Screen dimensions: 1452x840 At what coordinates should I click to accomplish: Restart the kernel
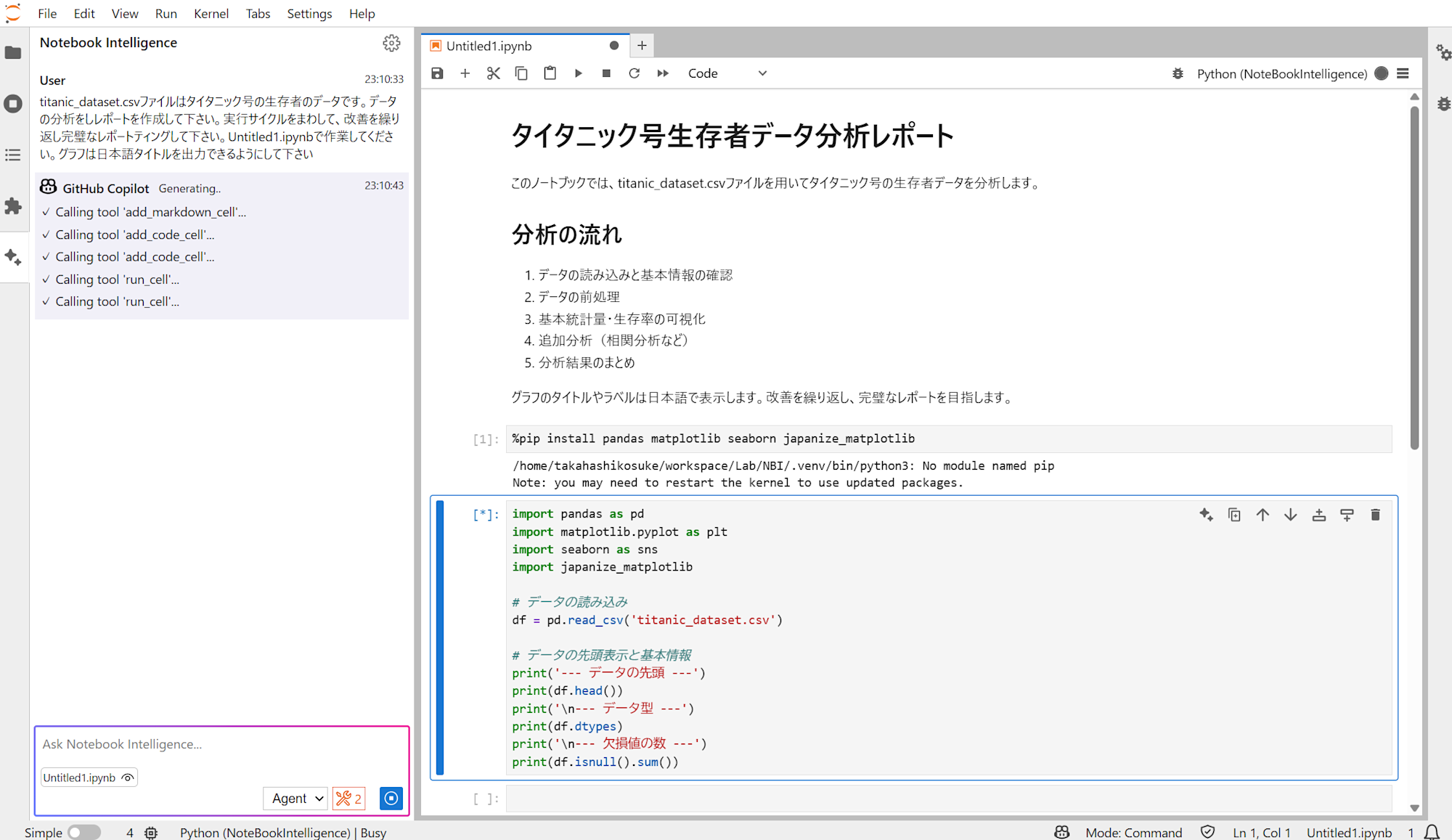(x=635, y=73)
